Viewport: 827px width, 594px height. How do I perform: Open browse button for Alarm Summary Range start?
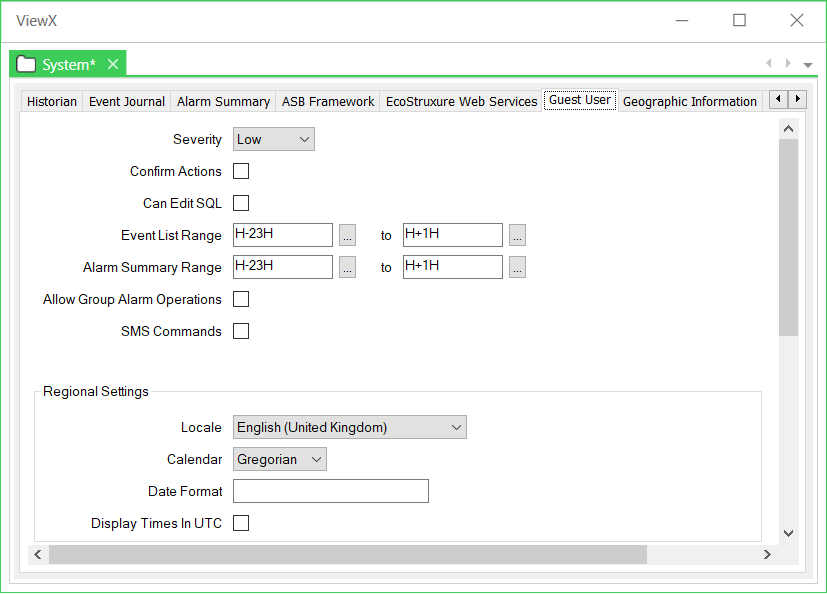(x=347, y=268)
